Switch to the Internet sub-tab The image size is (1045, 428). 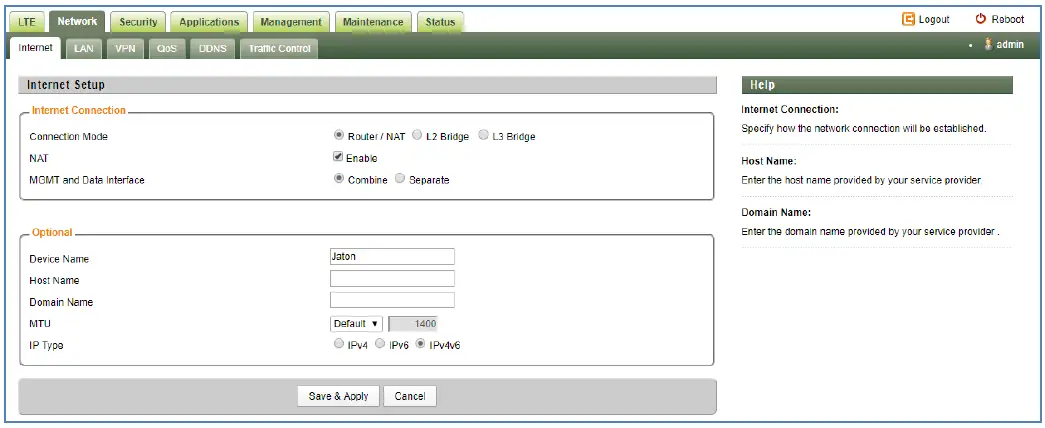35,48
